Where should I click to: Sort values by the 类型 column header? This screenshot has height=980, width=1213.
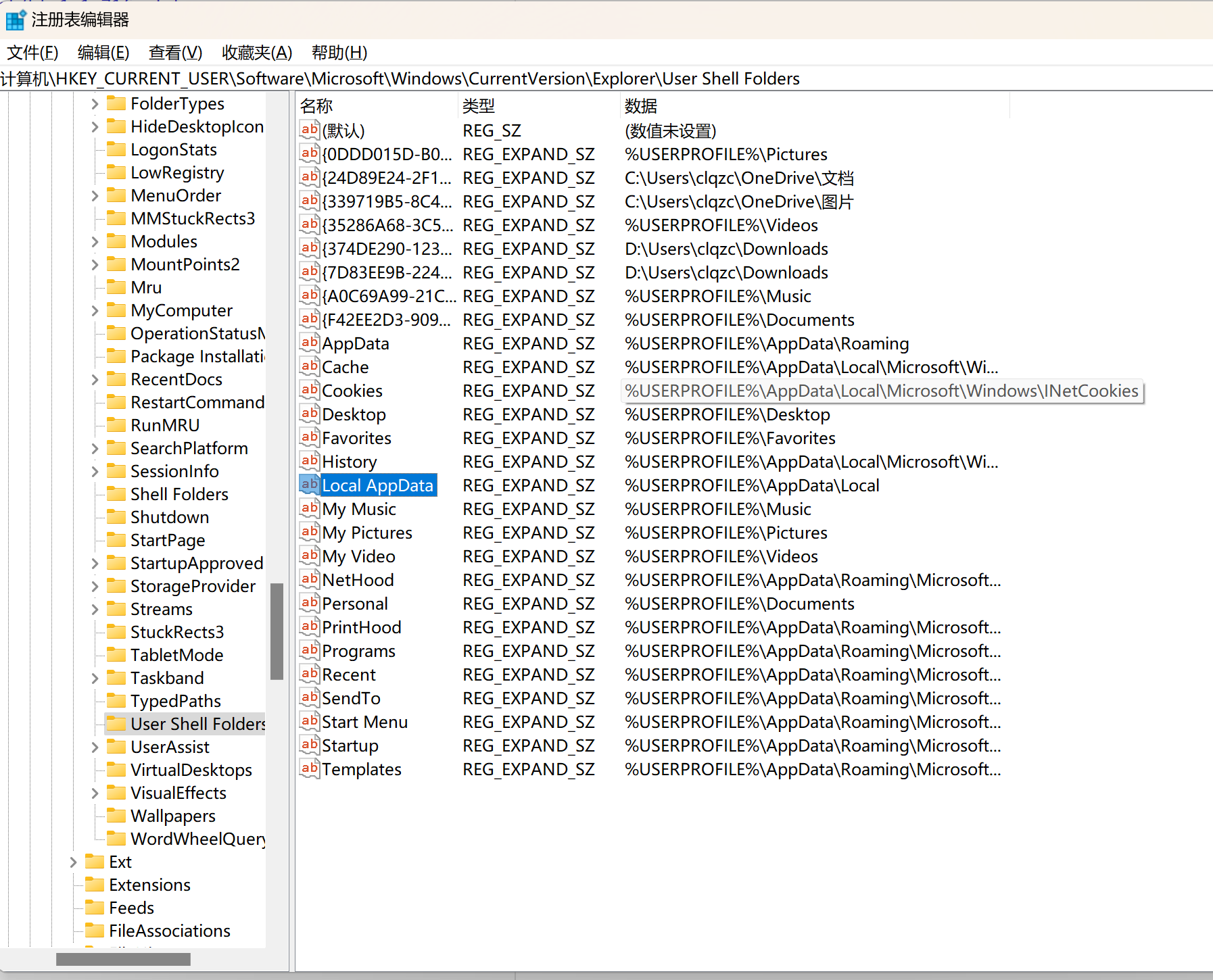(x=539, y=105)
